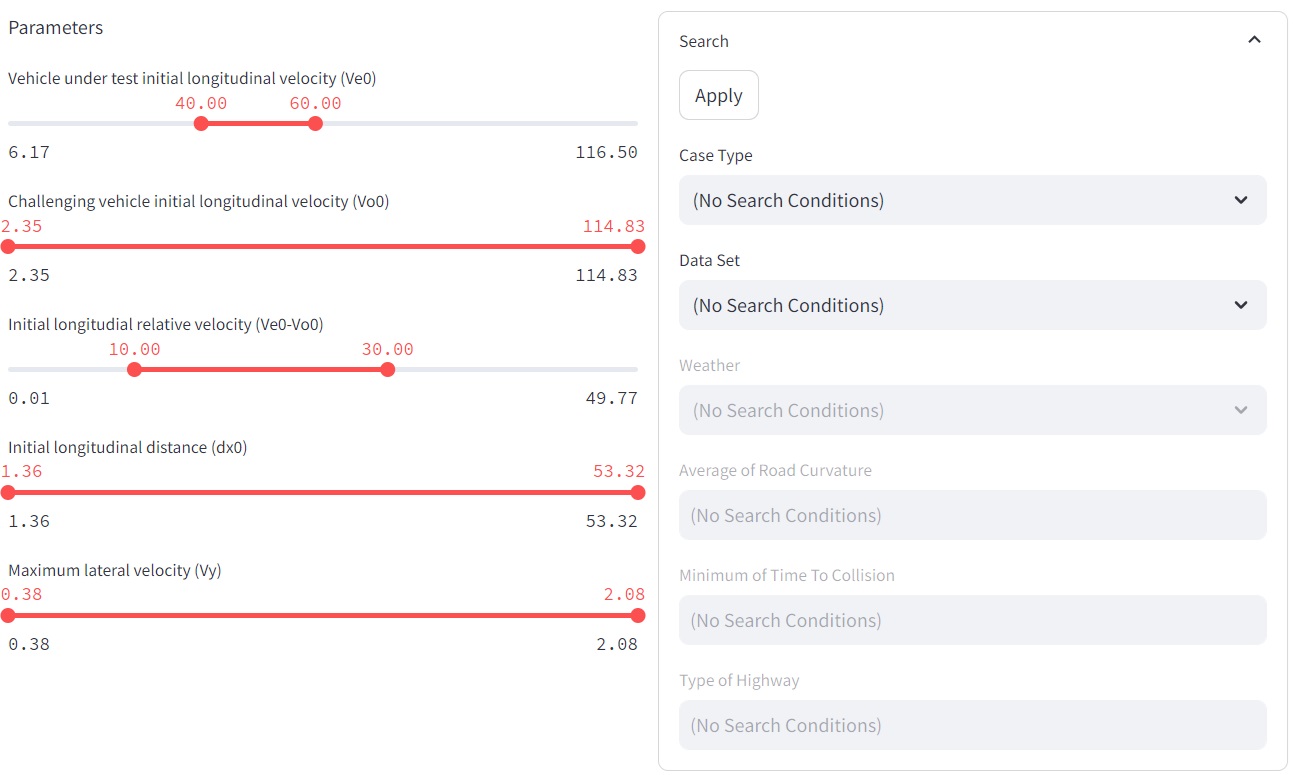Click the Ve0 slider's 60.00 upper handle
Screen dimensions: 1294x775
click(316, 123)
